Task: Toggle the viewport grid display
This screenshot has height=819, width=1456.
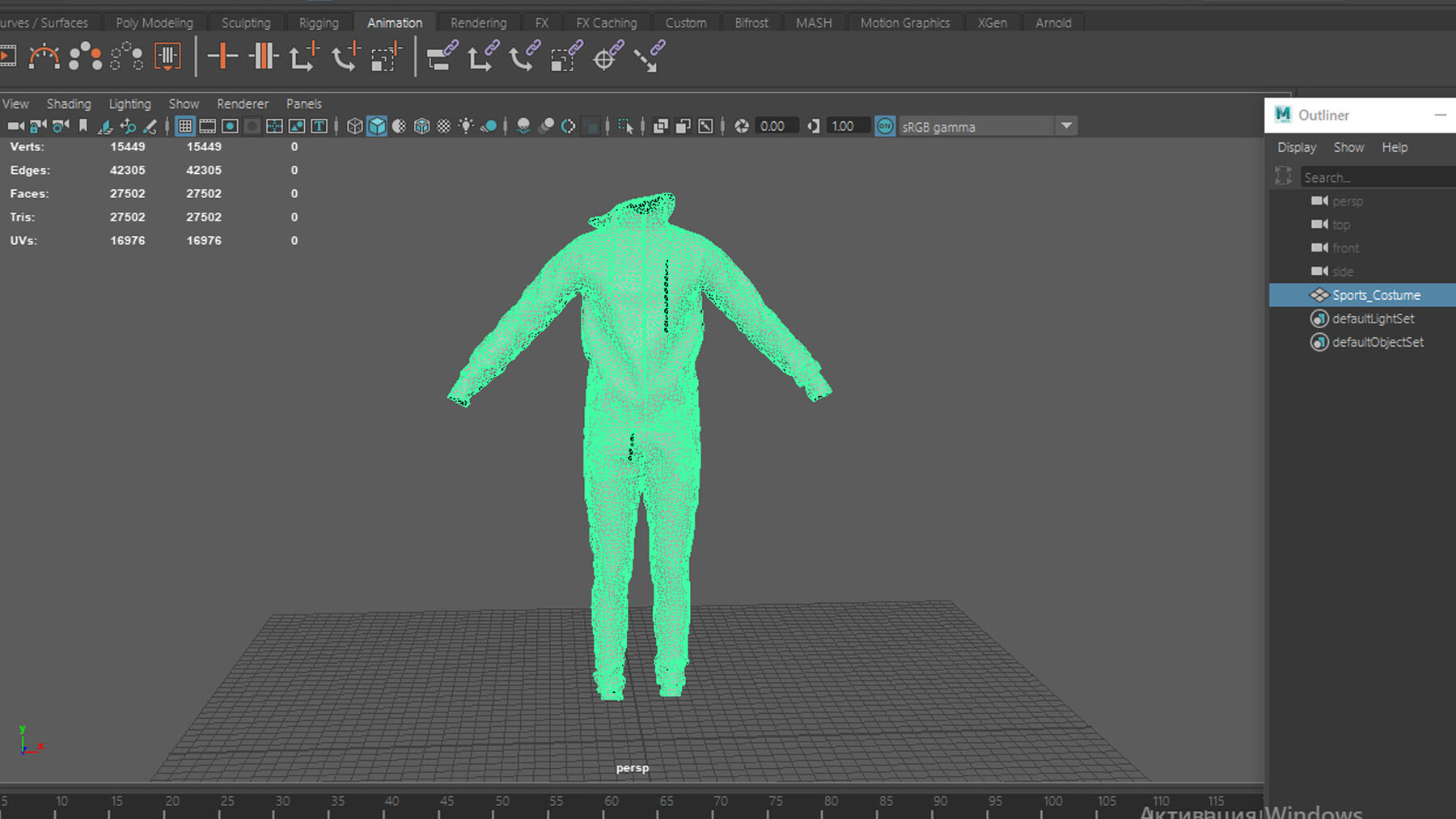Action: 185,126
